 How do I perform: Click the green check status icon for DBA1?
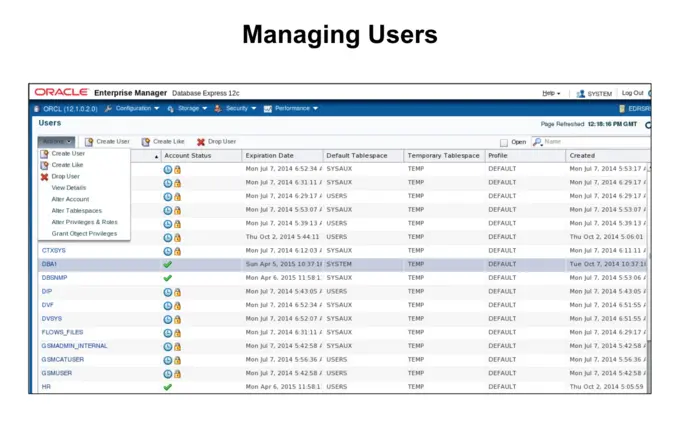(167, 264)
